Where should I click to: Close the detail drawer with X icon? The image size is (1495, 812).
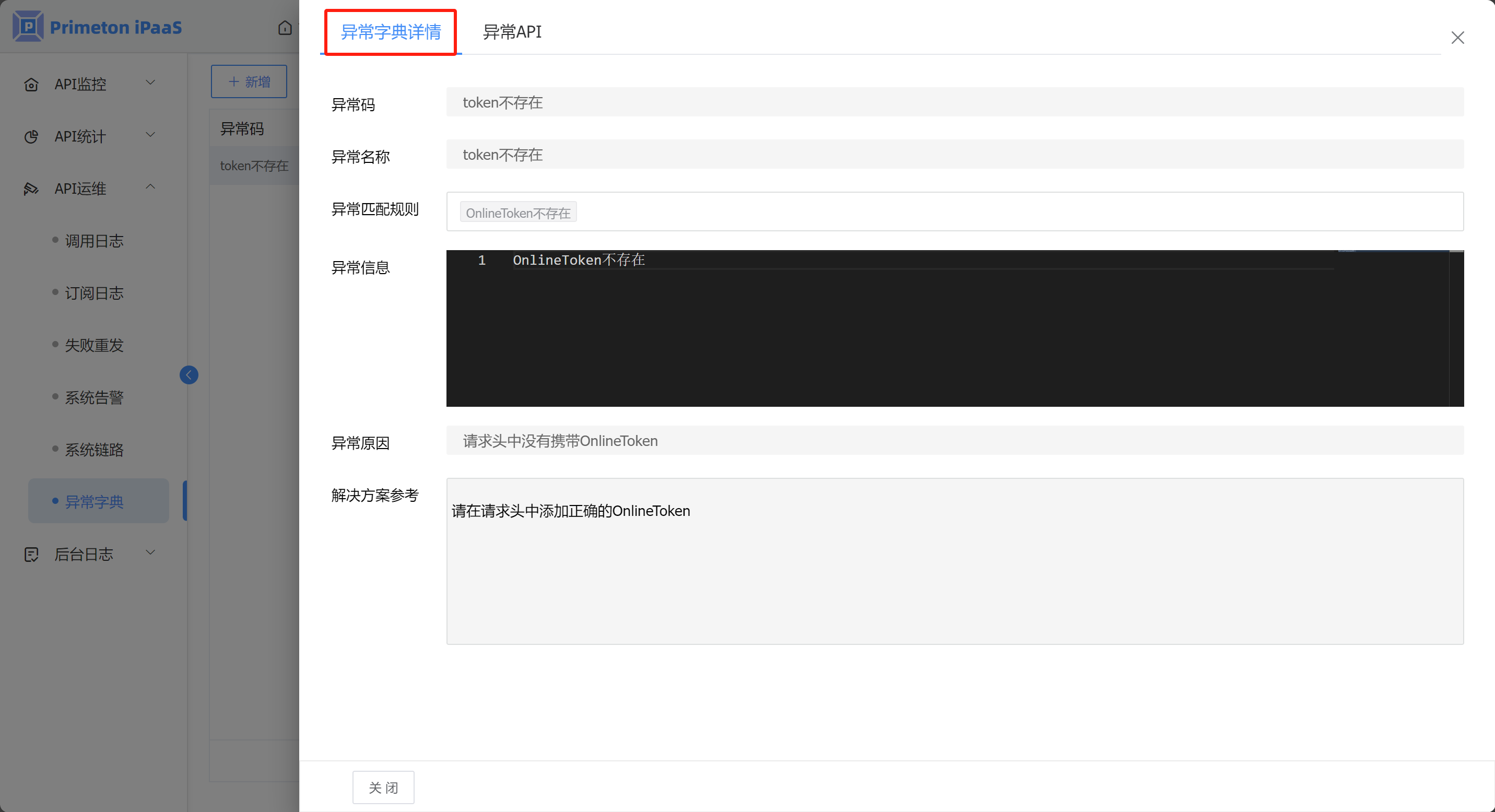tap(1457, 38)
